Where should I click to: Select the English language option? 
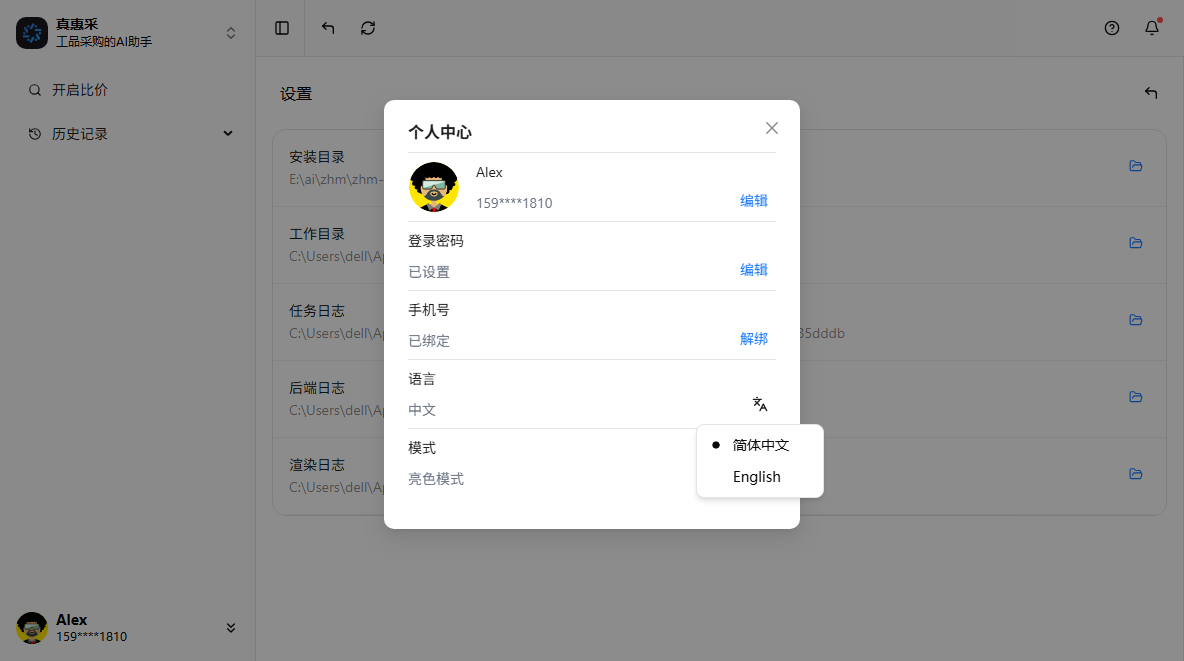756,477
